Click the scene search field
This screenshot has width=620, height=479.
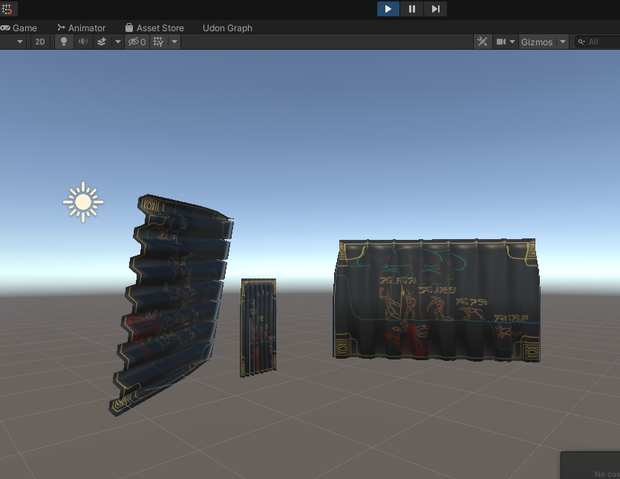tap(597, 42)
